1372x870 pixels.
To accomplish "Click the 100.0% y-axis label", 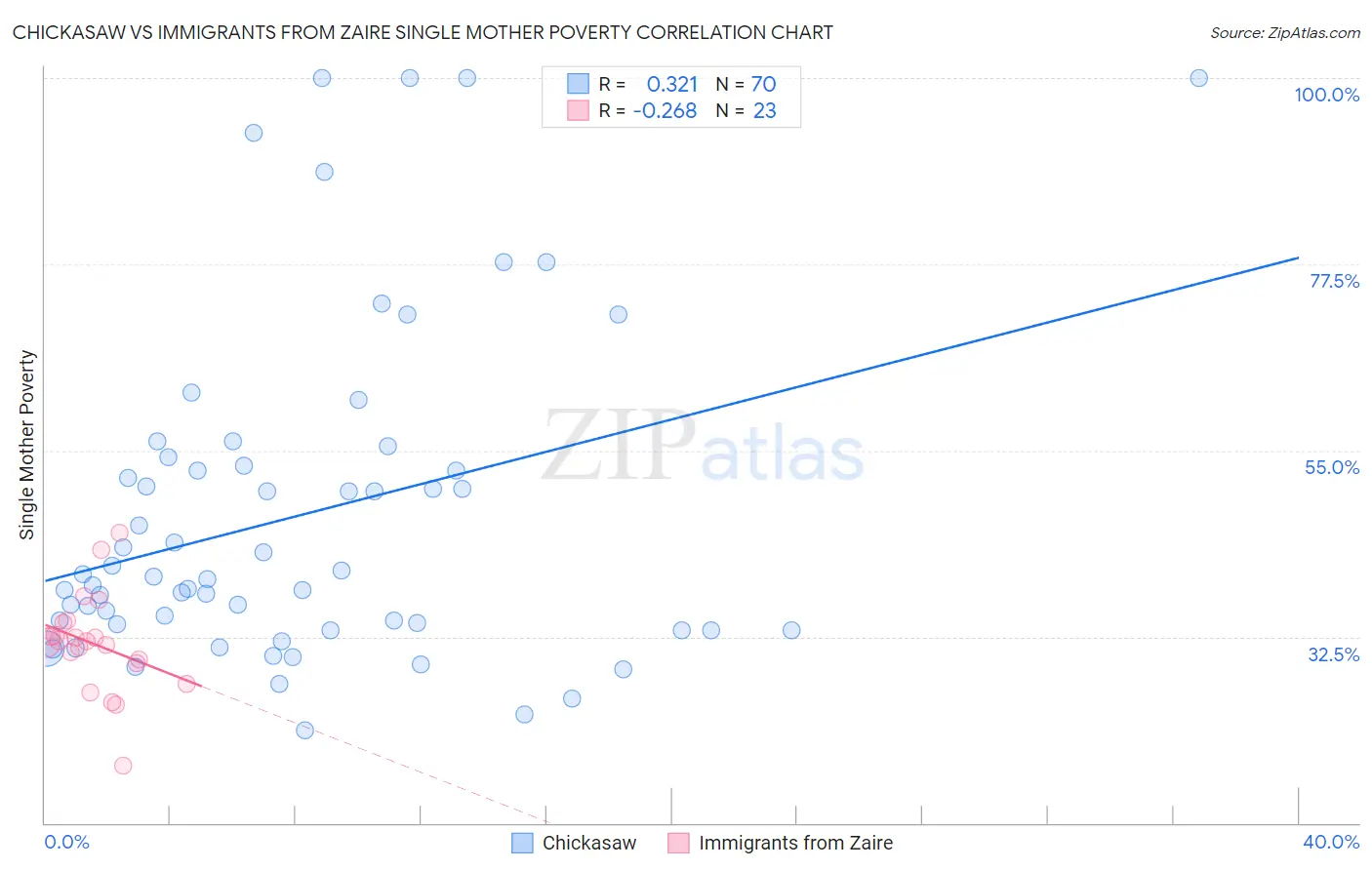I will pyautogui.click(x=1326, y=95).
